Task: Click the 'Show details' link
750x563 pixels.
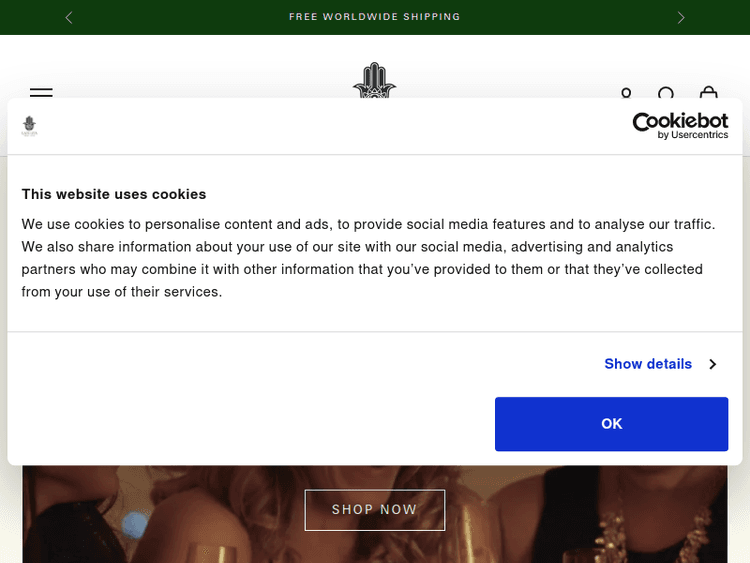Action: (648, 364)
